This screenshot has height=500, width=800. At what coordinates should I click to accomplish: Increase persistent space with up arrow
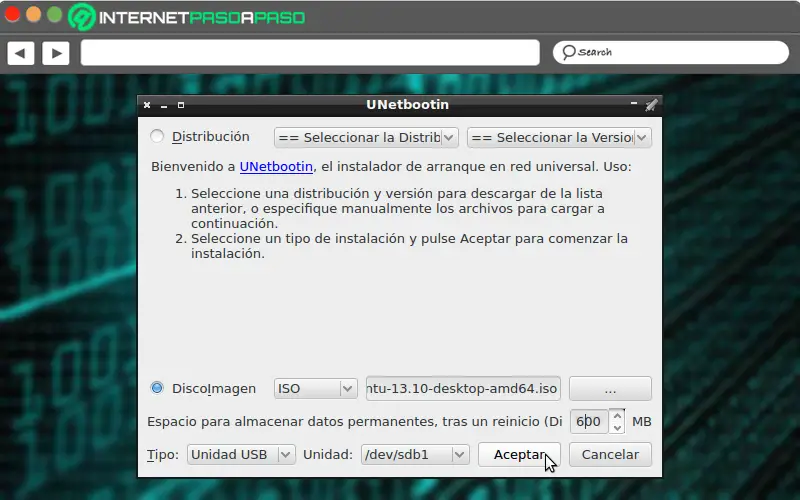(617, 415)
